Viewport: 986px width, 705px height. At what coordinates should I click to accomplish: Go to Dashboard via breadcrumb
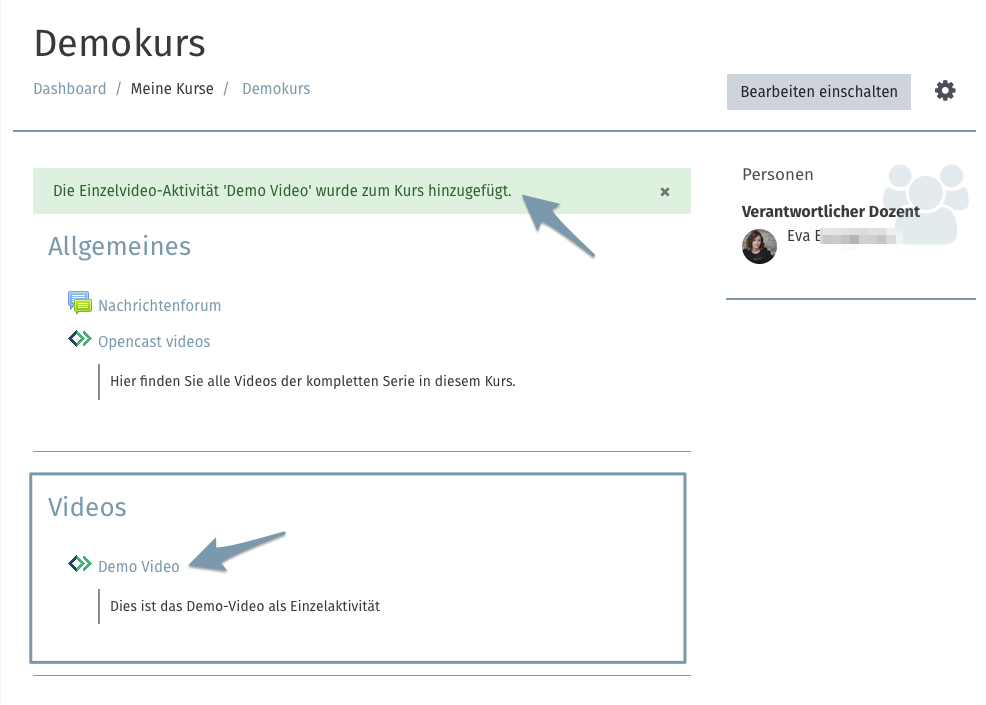70,89
